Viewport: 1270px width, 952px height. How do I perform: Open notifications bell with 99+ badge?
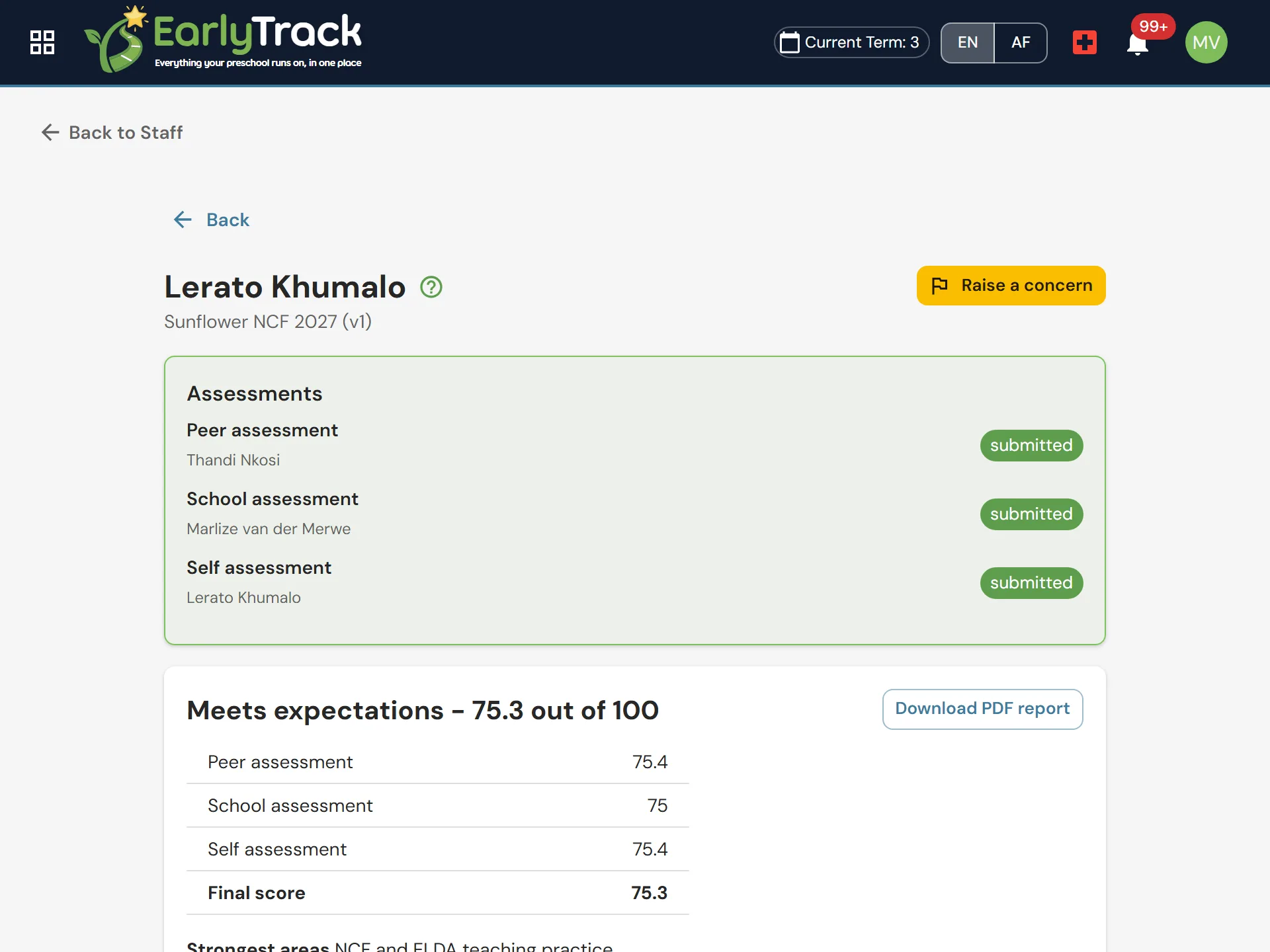click(x=1138, y=44)
